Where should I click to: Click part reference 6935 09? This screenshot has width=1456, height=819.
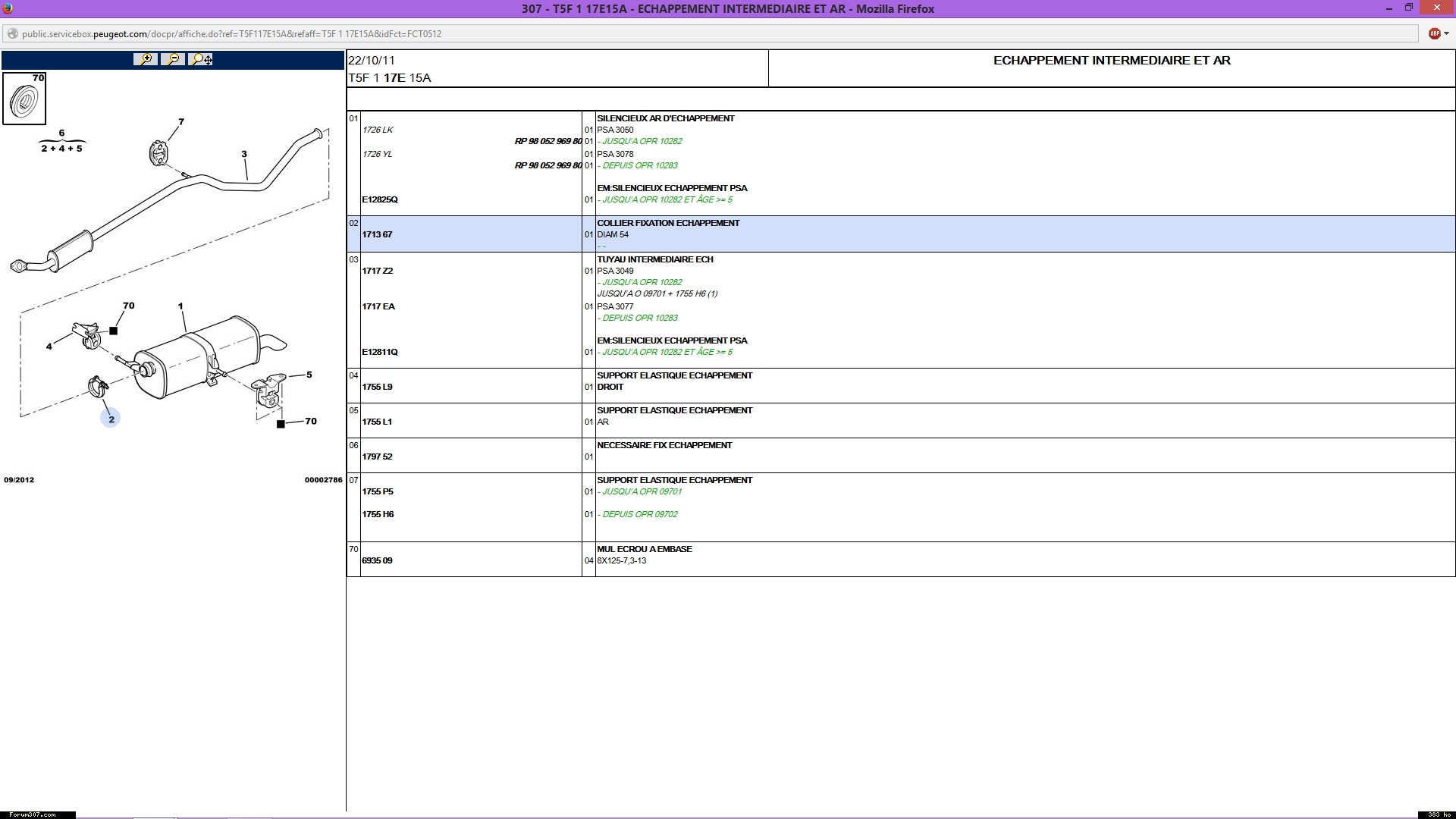pos(377,560)
